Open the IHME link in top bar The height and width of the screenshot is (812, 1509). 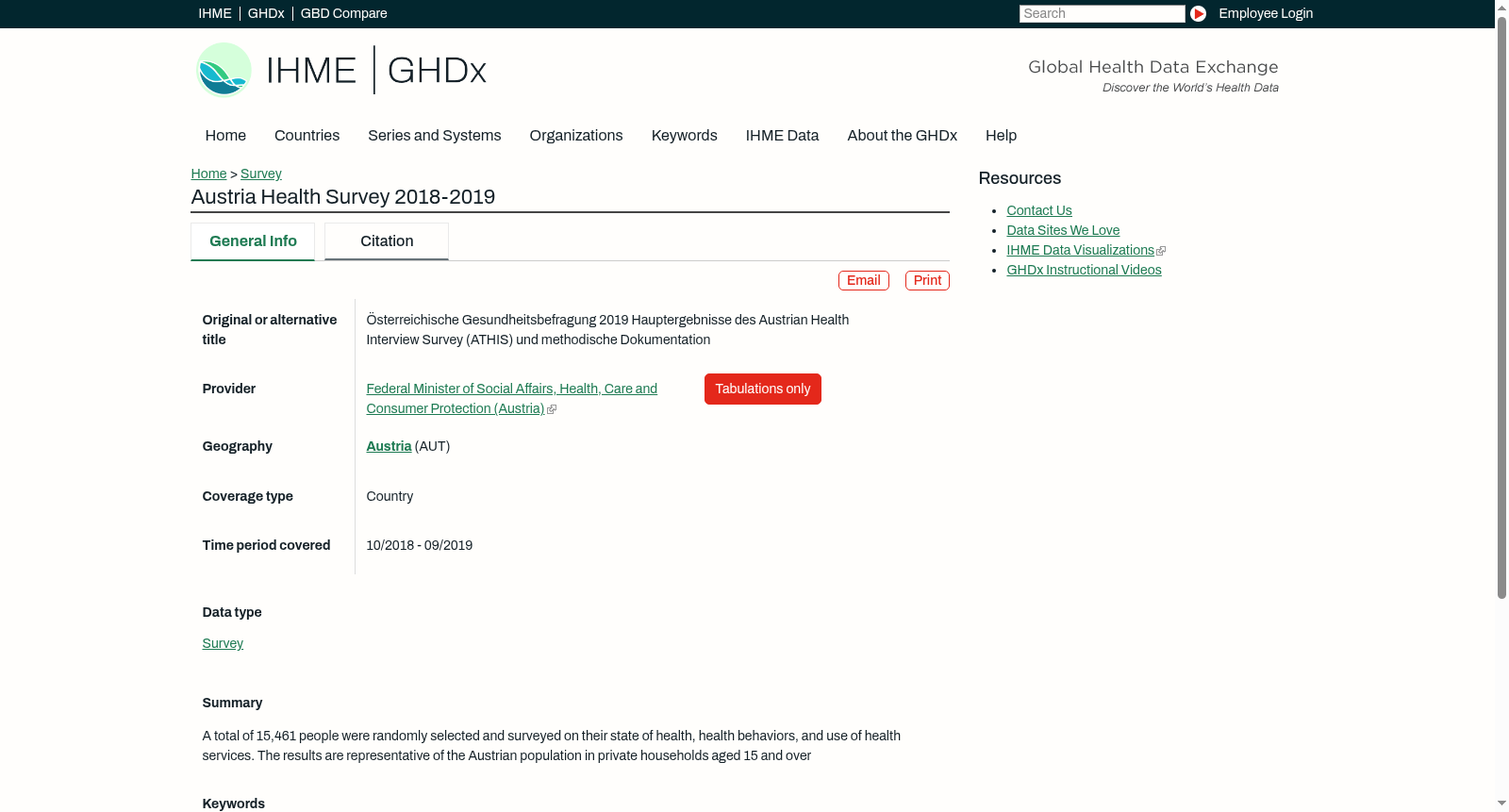click(215, 13)
